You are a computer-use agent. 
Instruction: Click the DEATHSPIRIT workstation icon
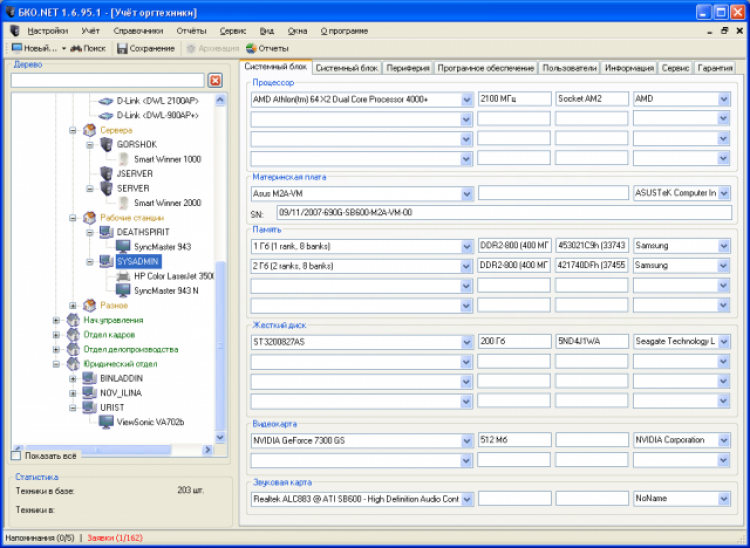coord(106,232)
